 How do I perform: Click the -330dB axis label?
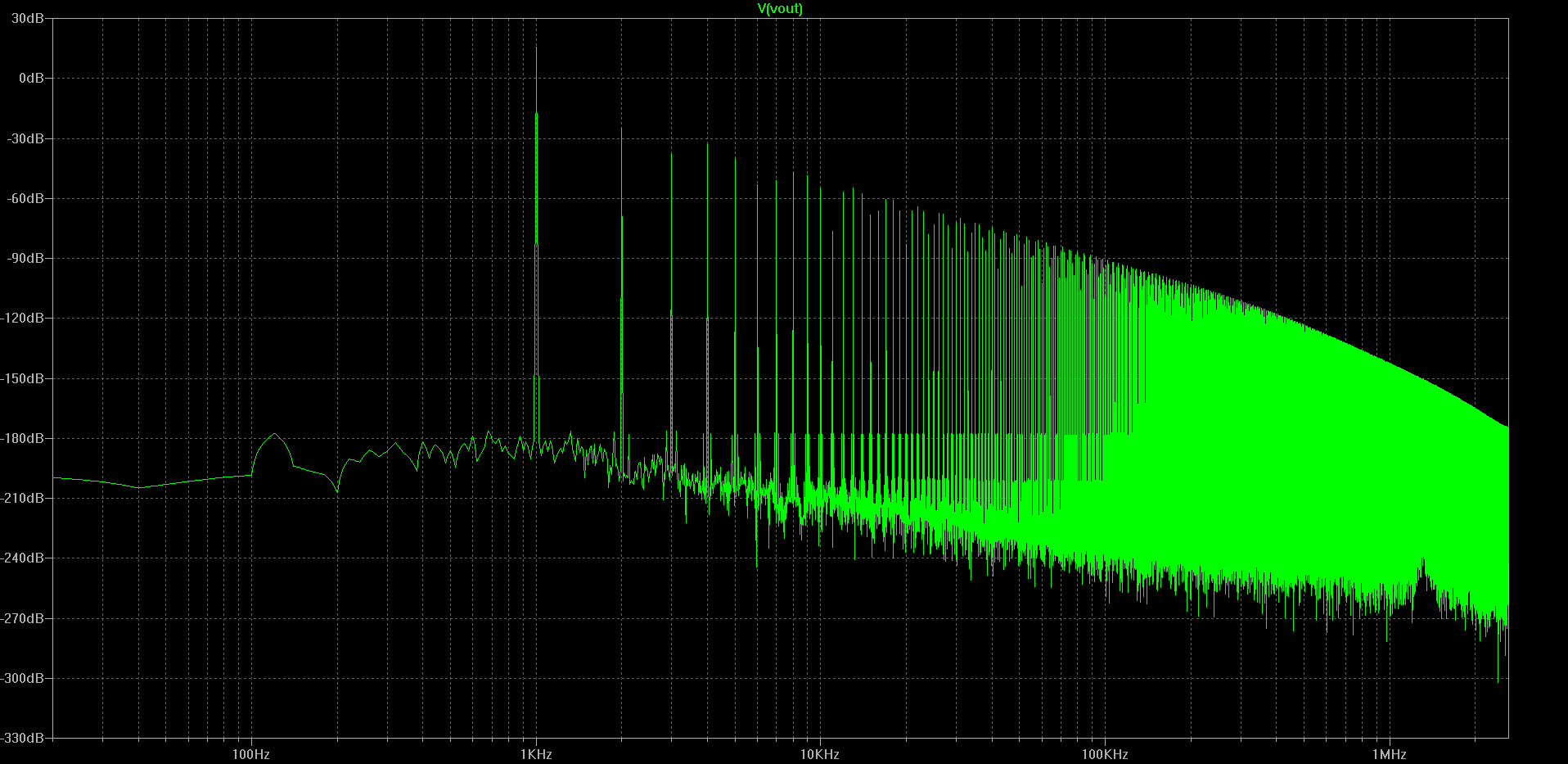tap(23, 738)
